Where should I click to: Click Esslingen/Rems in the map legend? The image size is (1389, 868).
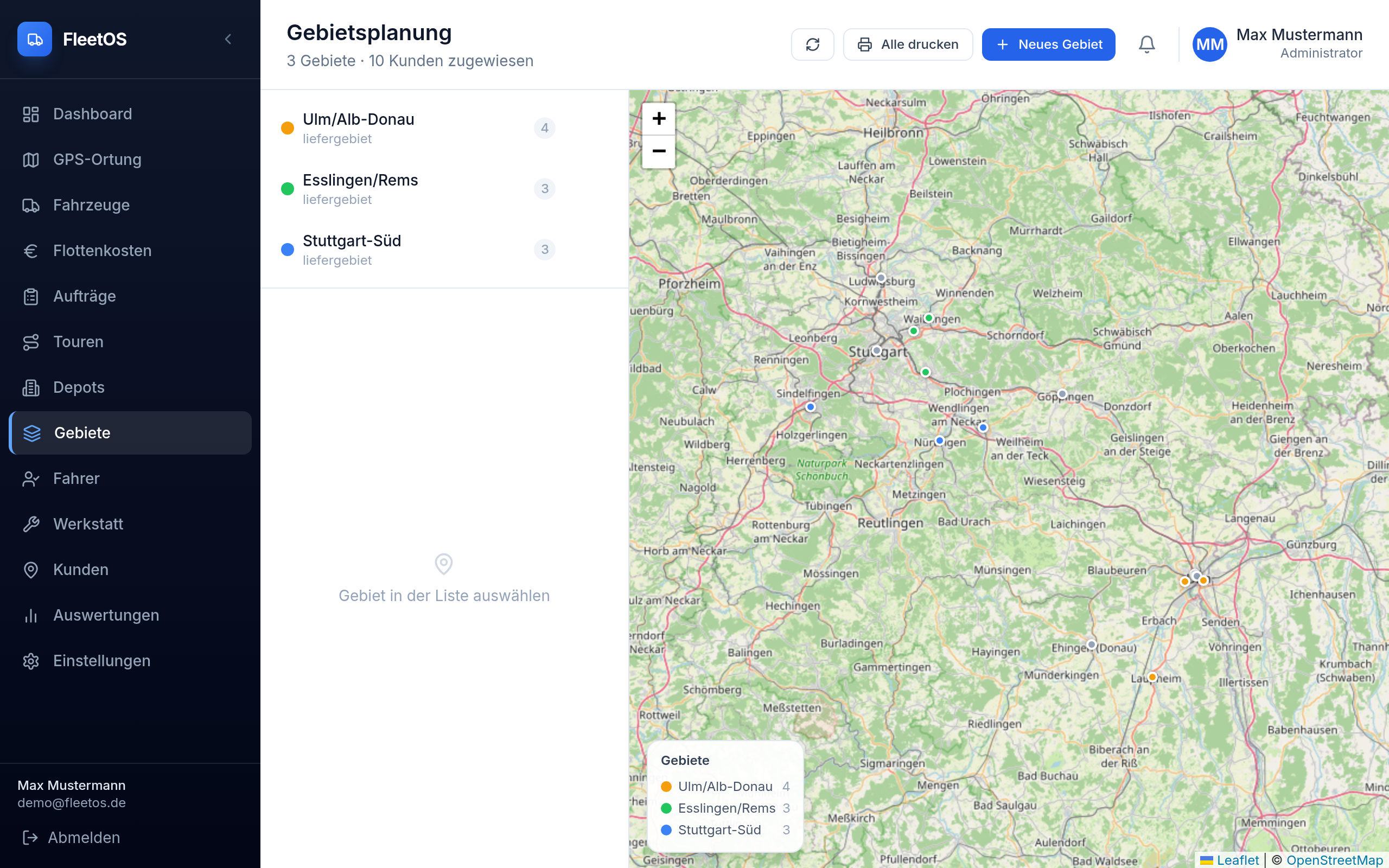coord(725,808)
